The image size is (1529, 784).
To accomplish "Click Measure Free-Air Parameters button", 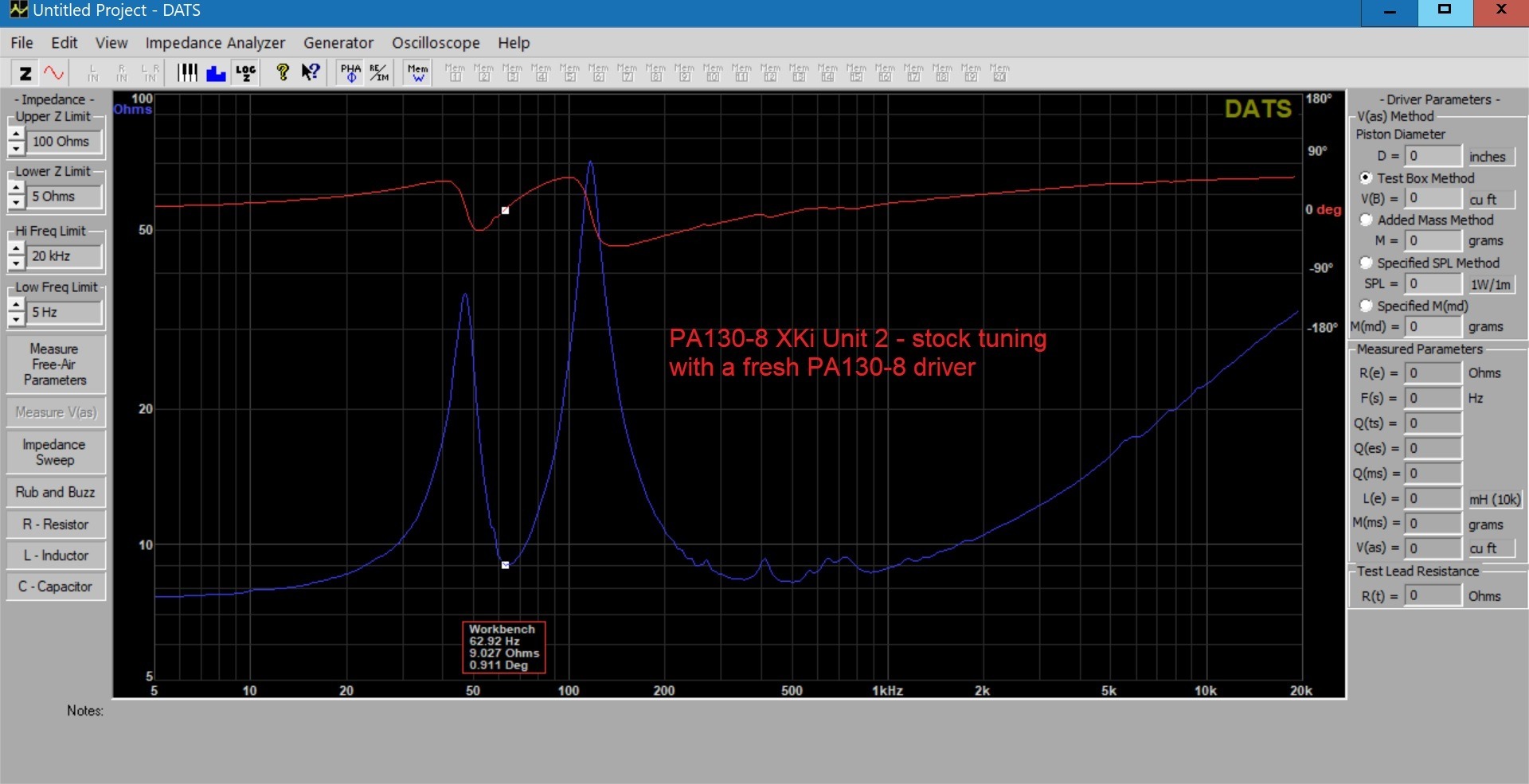I will coord(55,365).
